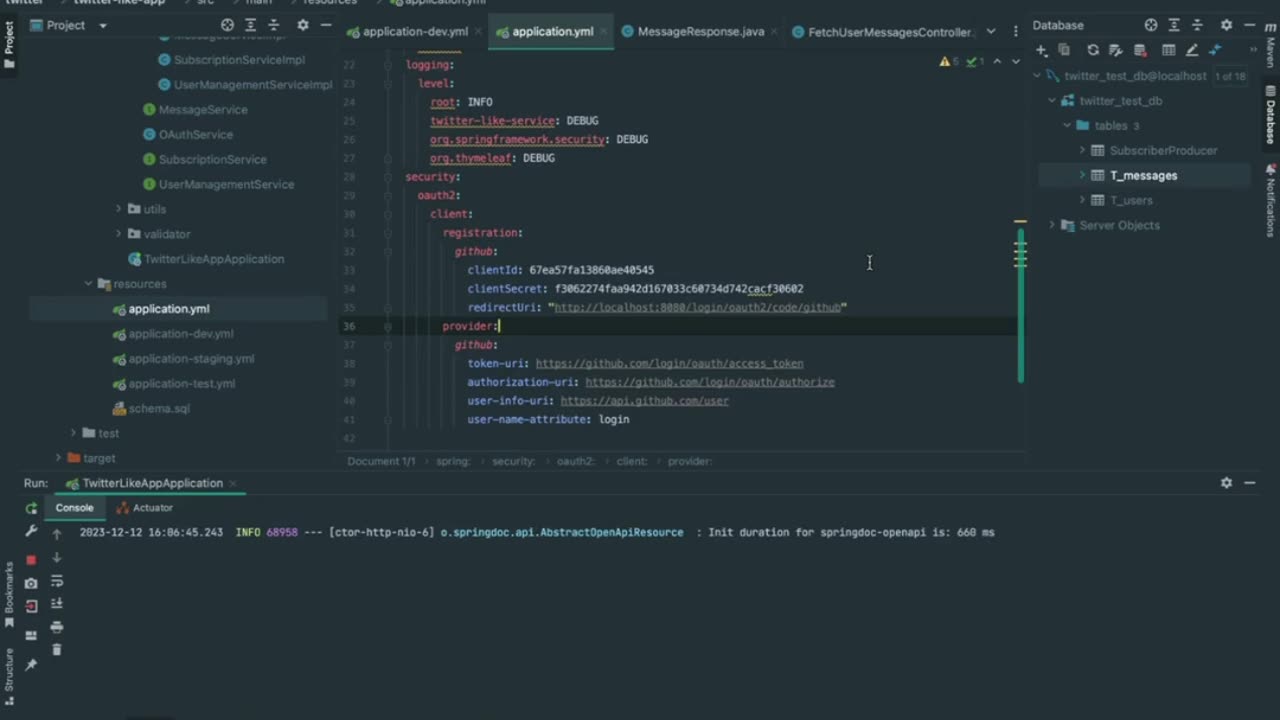The width and height of the screenshot is (1280, 720).
Task: Expand the target folder
Action: tap(58, 458)
